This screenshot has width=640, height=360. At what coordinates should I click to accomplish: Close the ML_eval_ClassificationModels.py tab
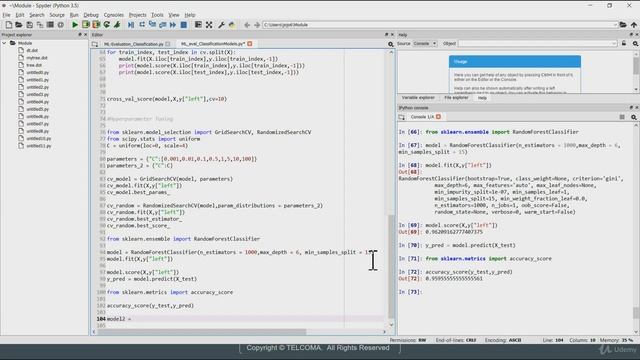click(249, 44)
